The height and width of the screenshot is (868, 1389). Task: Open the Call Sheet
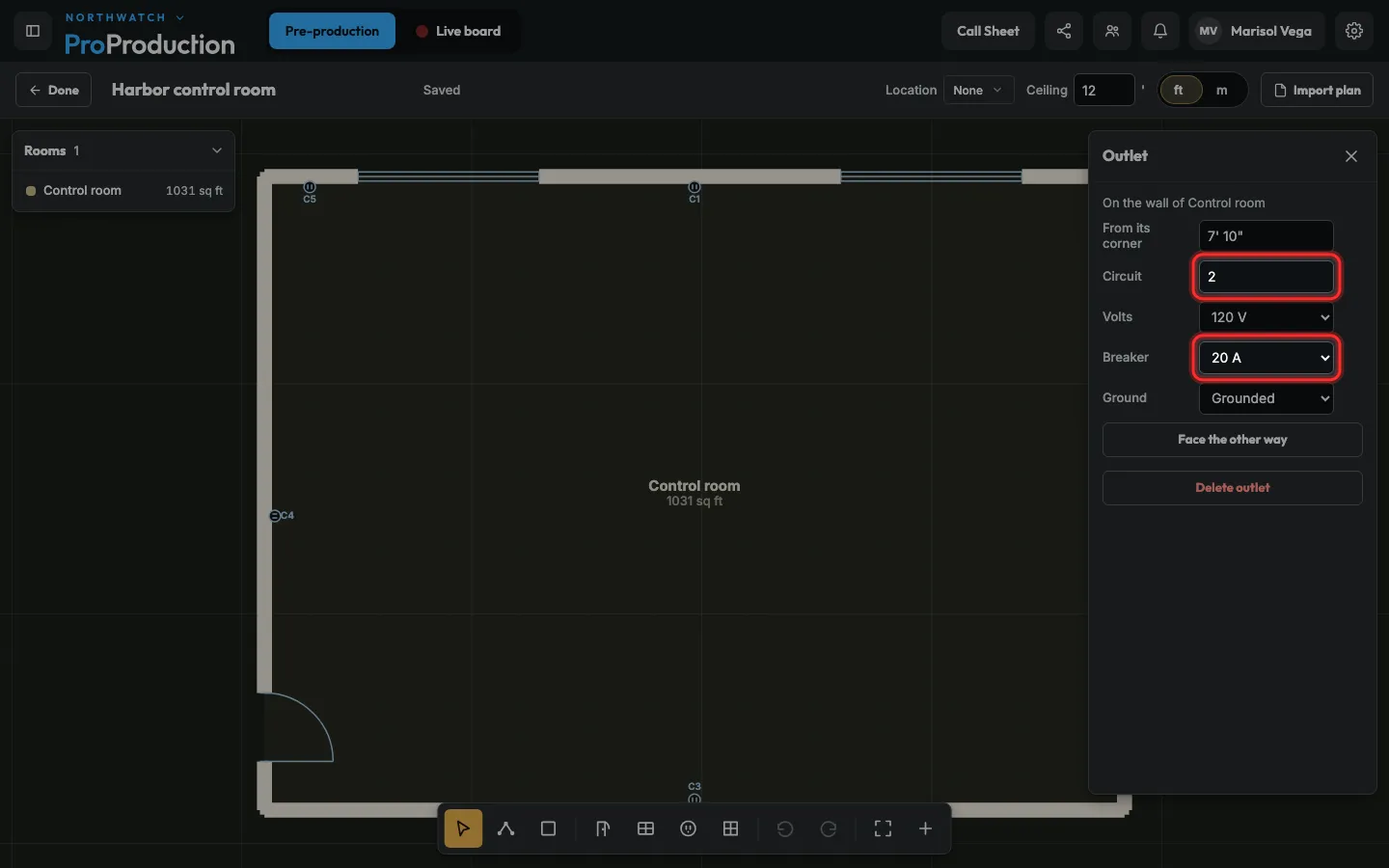pyautogui.click(x=988, y=31)
